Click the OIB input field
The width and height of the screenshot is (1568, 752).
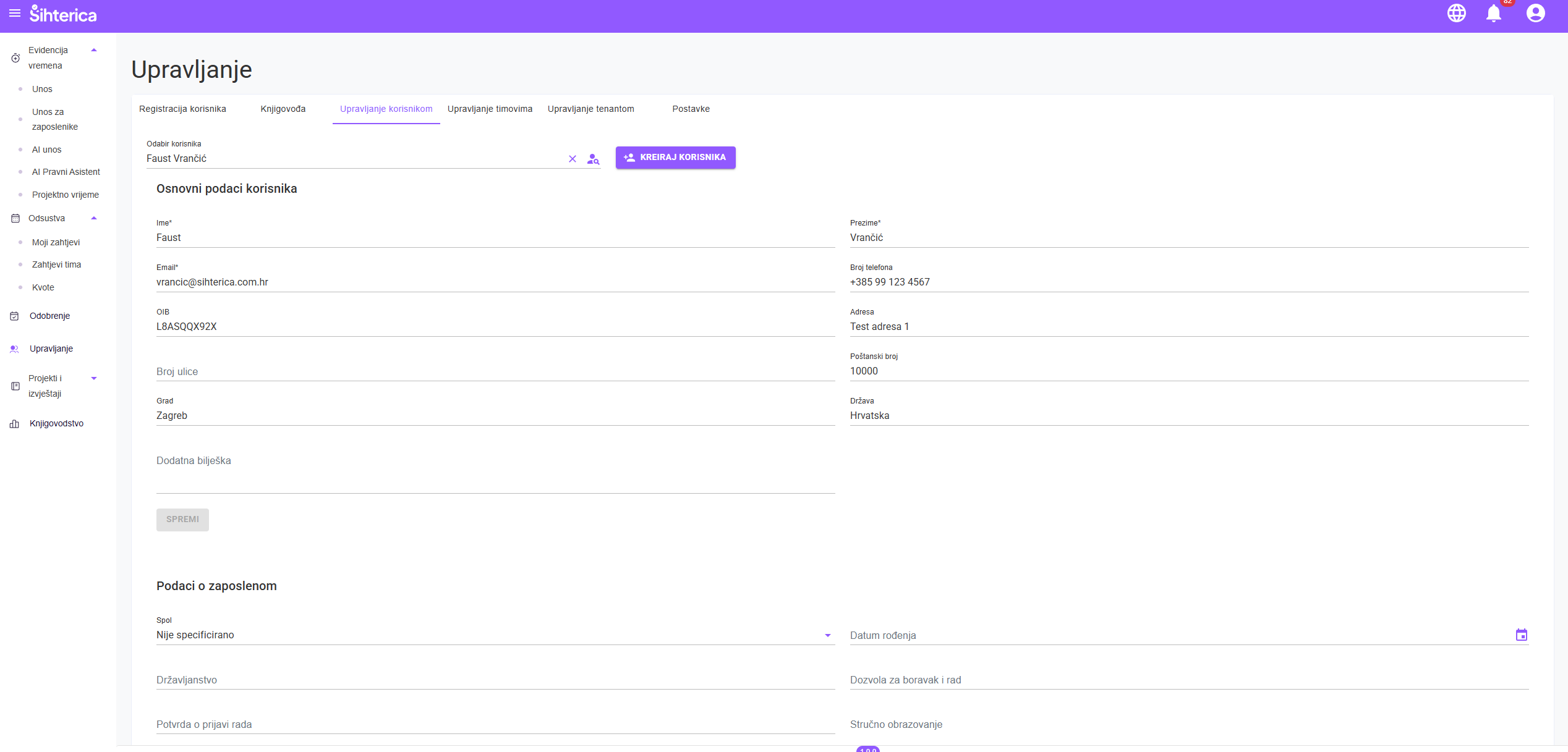coord(495,327)
